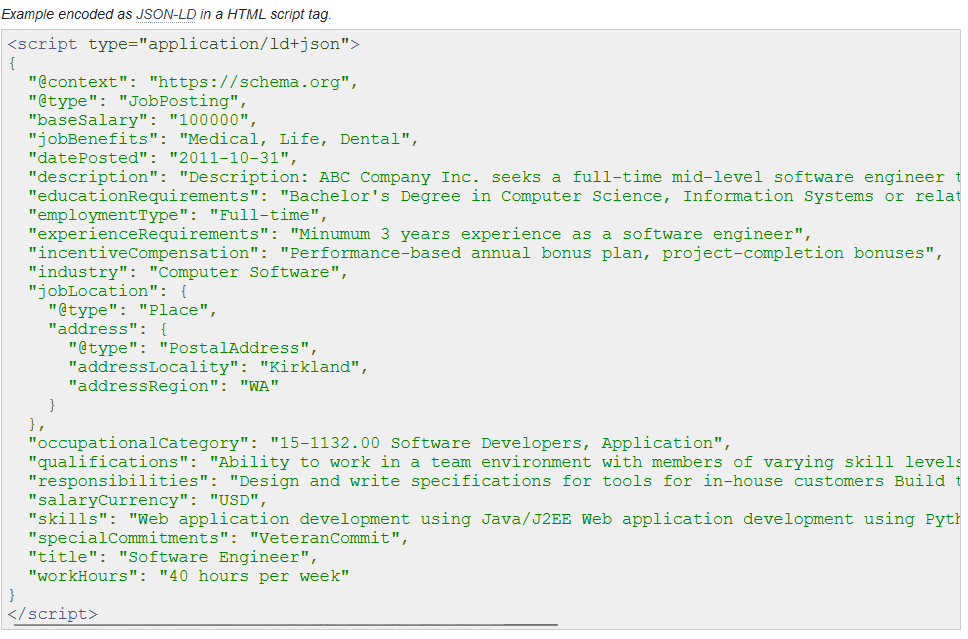Select the "employmentType": "Full-time" line
The image size is (968, 639).
[177, 215]
